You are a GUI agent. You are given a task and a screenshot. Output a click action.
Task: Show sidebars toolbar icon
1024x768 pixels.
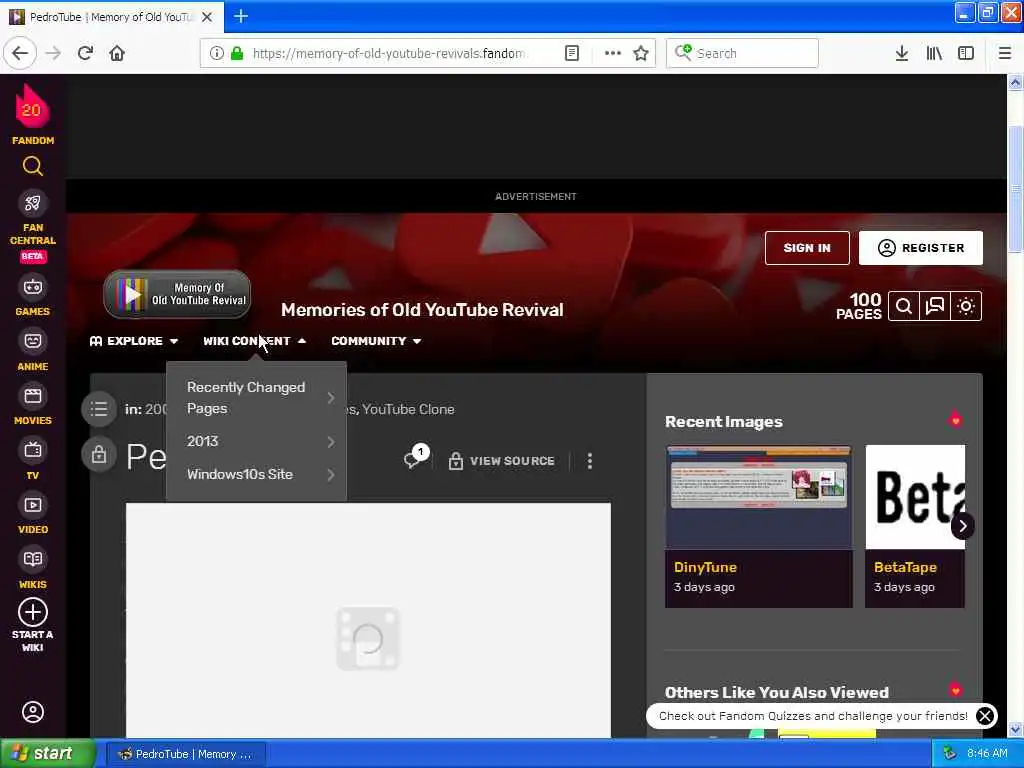[x=966, y=54]
